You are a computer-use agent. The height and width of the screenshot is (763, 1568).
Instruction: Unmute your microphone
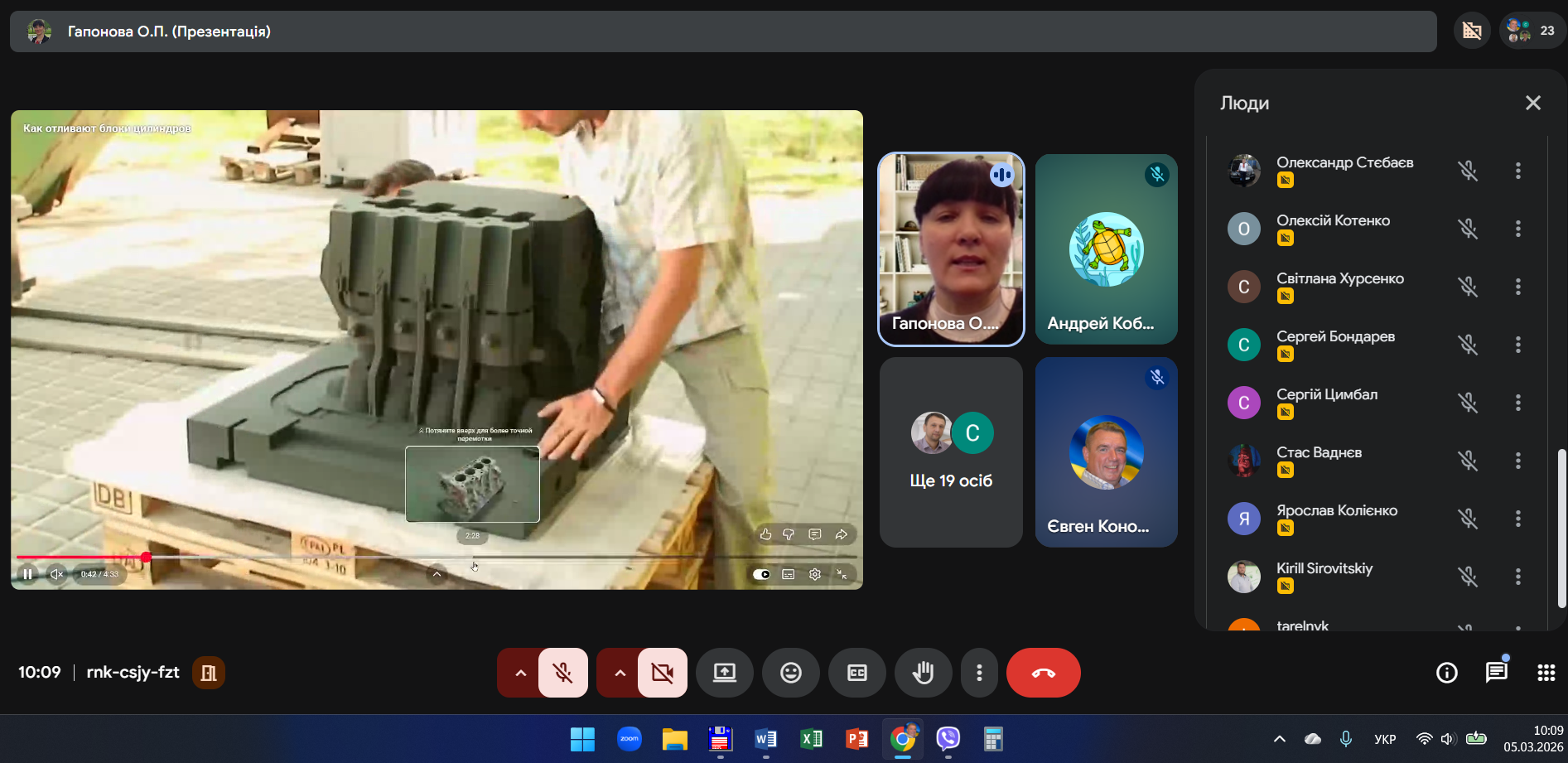pos(563,673)
